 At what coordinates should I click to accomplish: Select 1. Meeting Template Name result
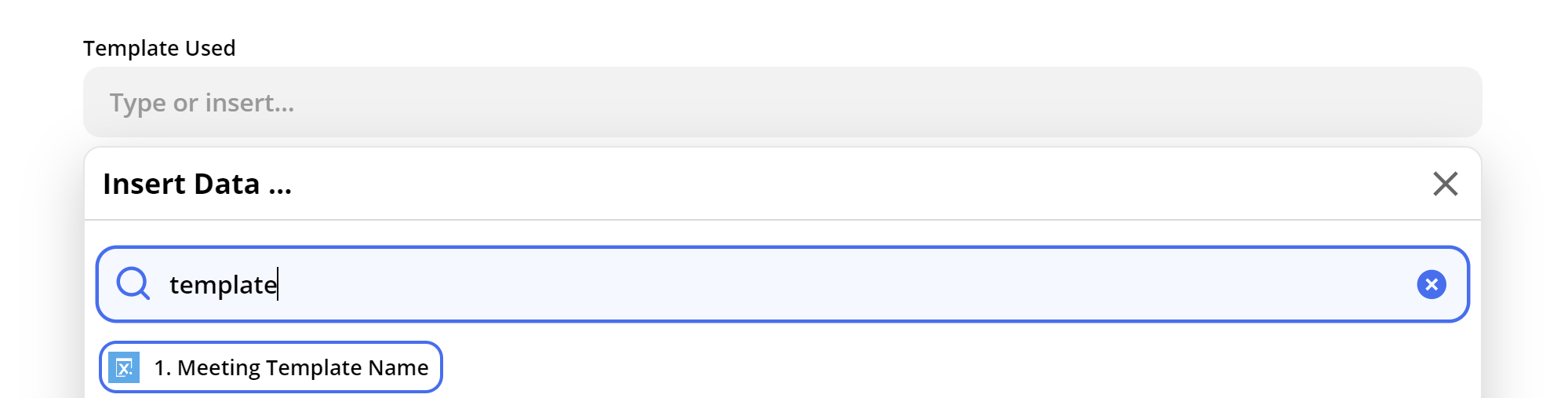point(271,367)
